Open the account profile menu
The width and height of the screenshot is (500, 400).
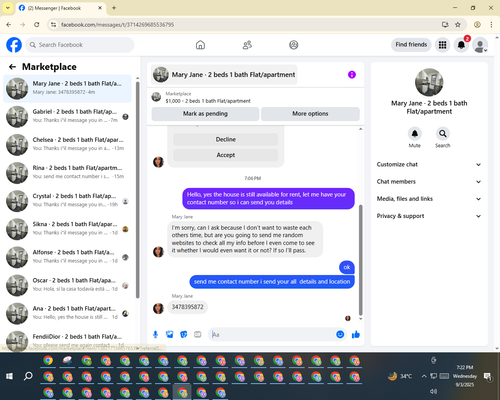coord(480,45)
